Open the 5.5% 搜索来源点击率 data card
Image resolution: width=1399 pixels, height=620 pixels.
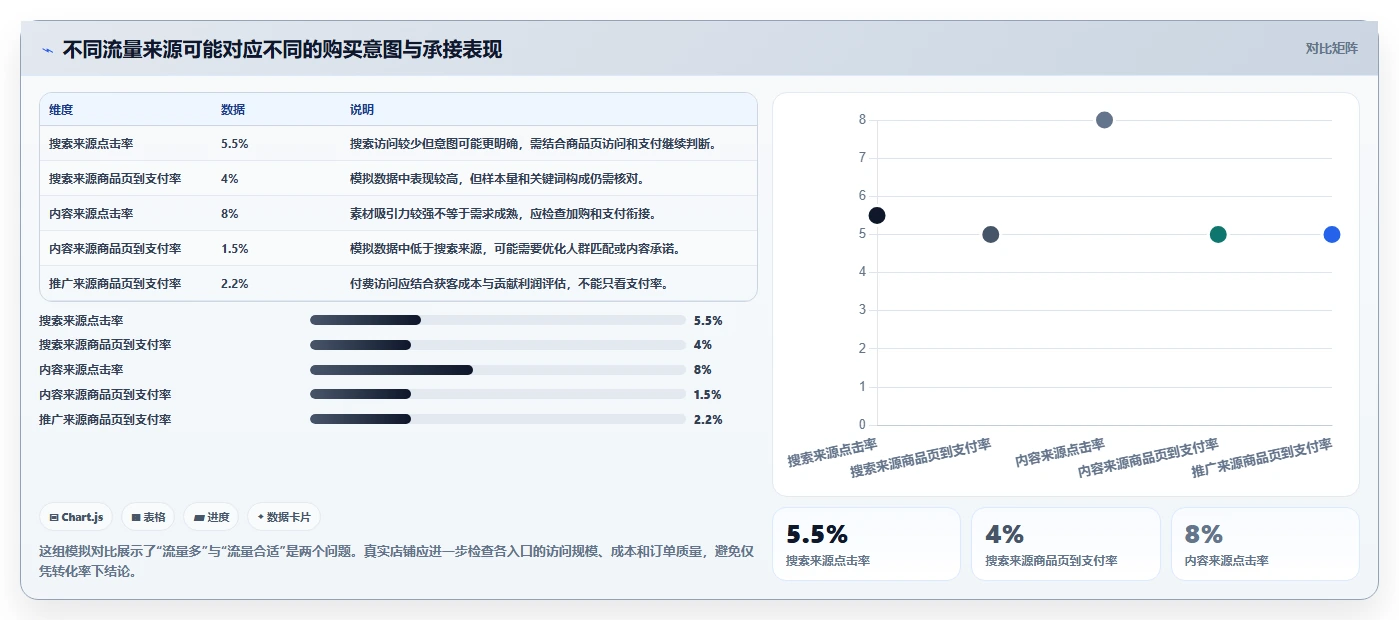point(866,544)
